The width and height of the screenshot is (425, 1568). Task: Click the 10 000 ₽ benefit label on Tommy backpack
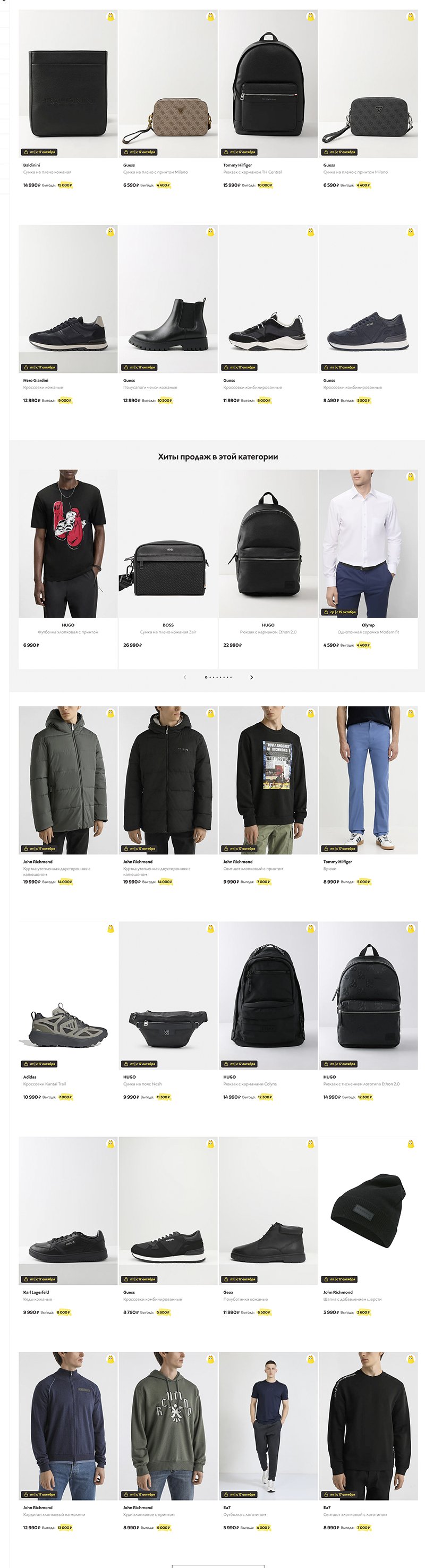tap(264, 185)
